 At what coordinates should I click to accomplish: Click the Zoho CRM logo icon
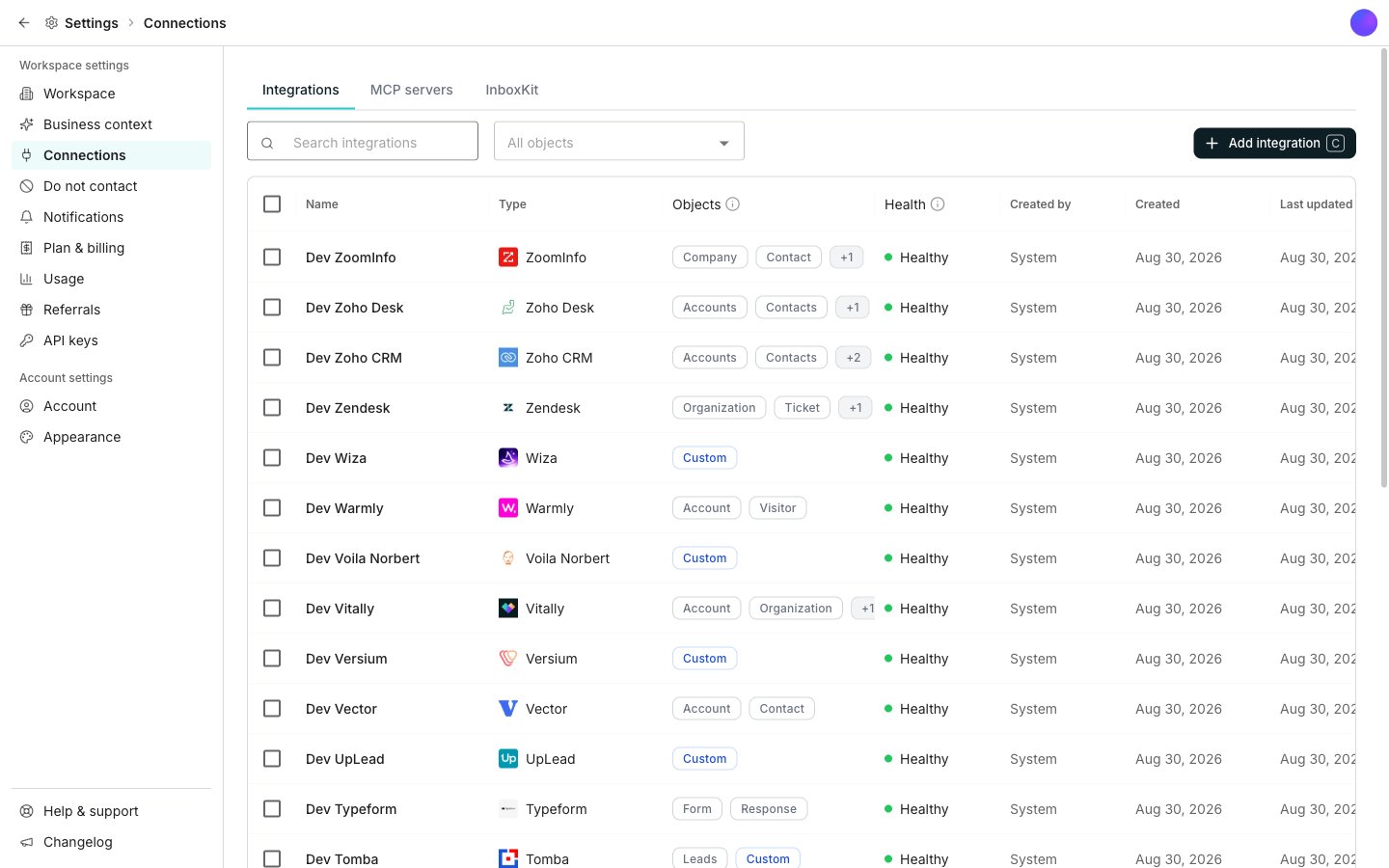tap(508, 358)
